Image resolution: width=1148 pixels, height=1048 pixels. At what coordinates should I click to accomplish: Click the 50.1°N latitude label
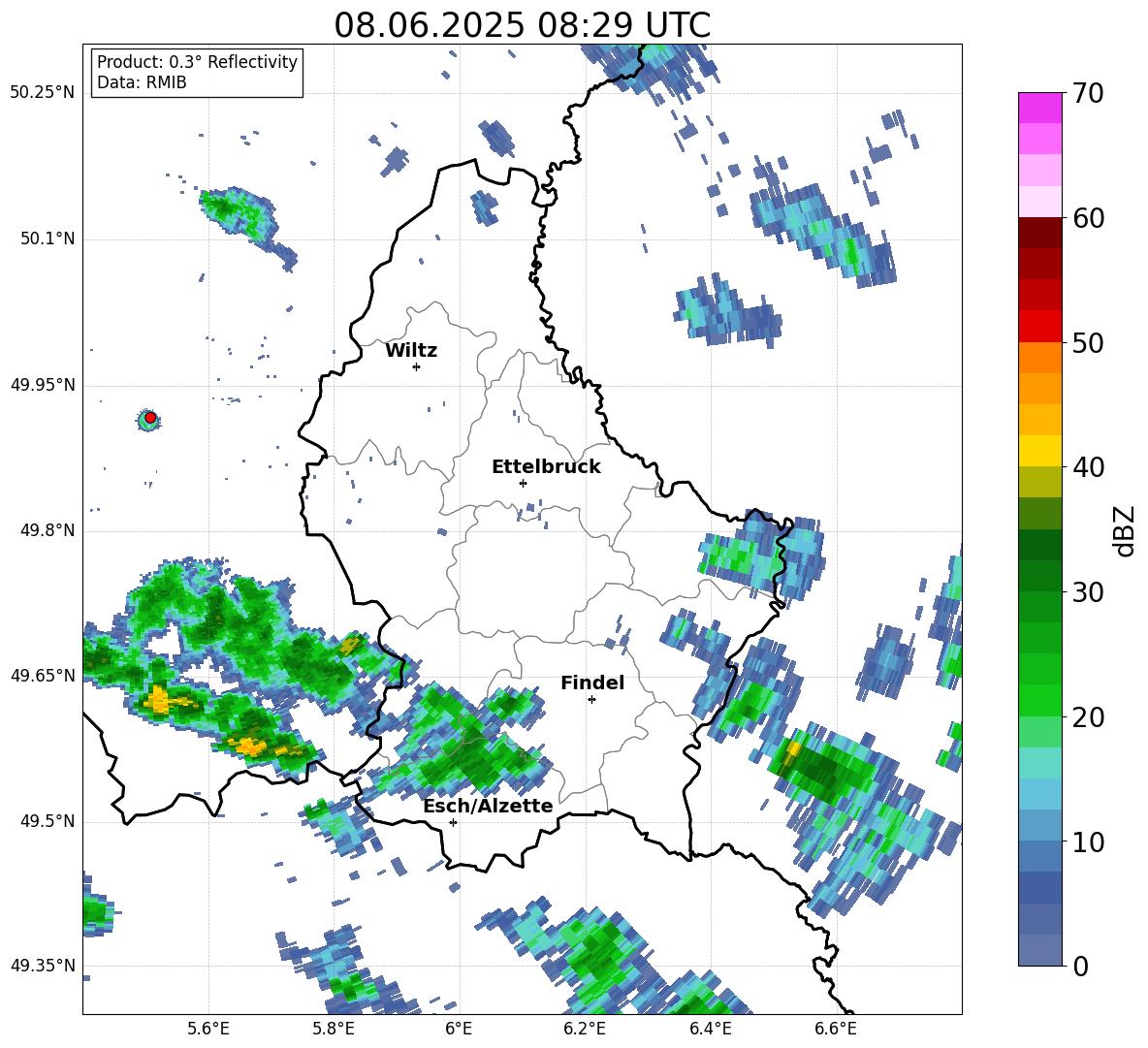click(x=47, y=238)
